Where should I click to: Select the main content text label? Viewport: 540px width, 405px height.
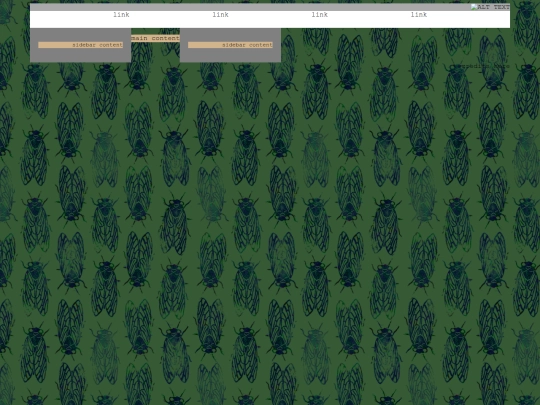click(x=155, y=38)
